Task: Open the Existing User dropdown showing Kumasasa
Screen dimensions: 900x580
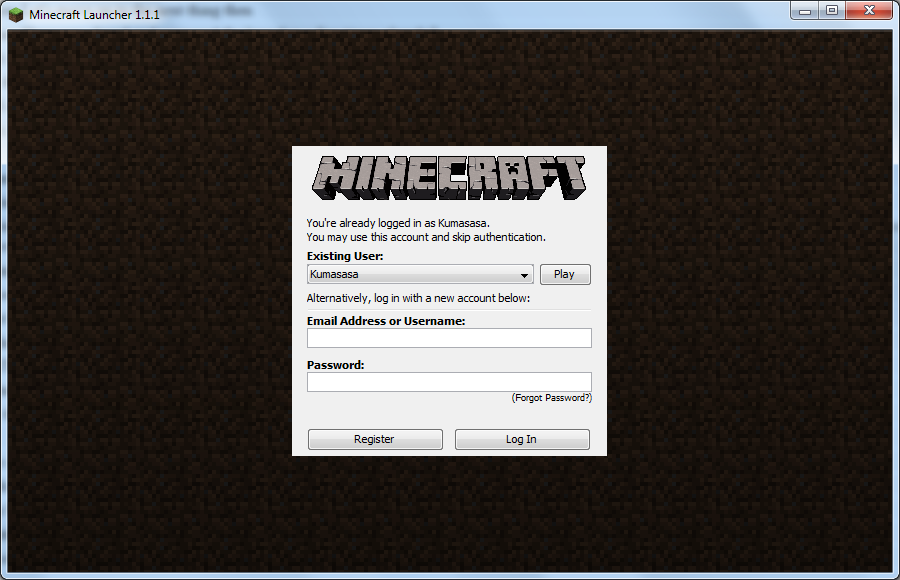Action: [420, 274]
